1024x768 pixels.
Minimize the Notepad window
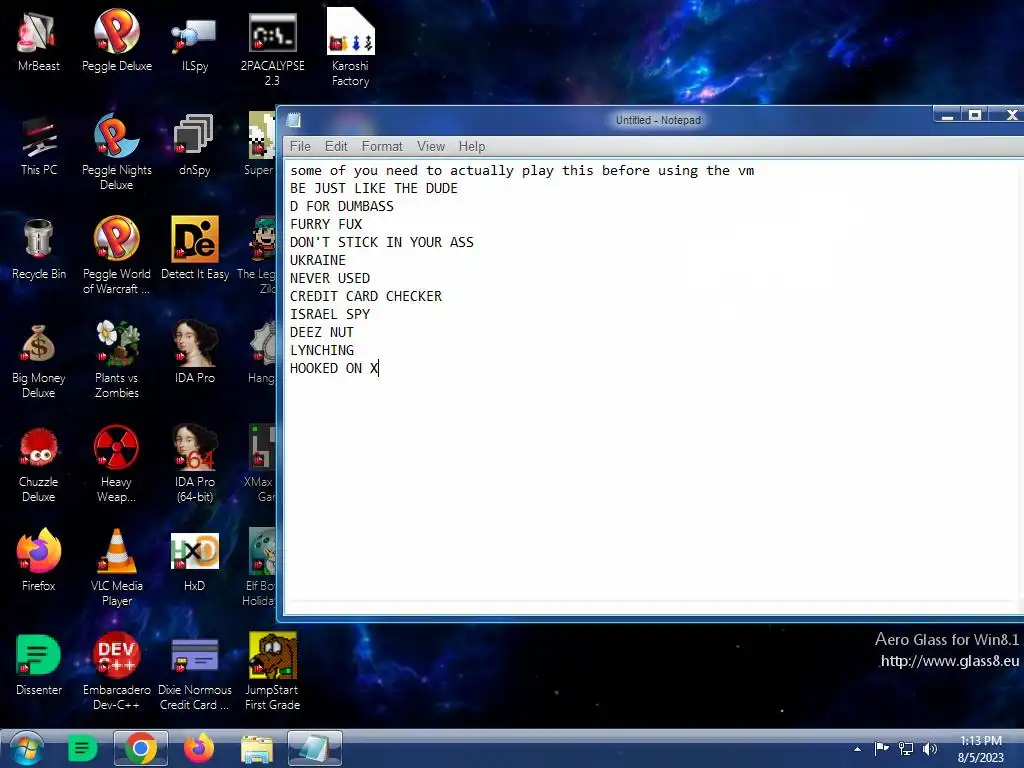coord(948,116)
